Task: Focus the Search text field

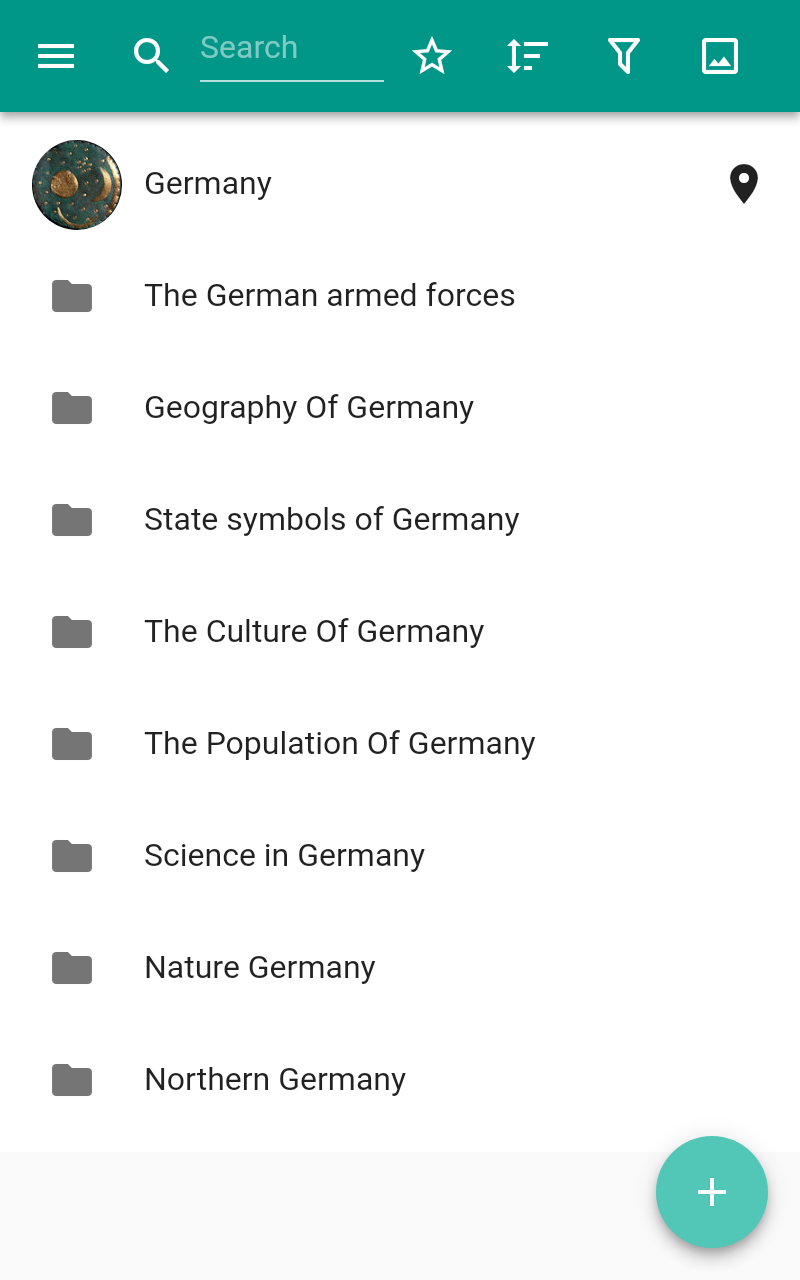Action: click(x=291, y=48)
